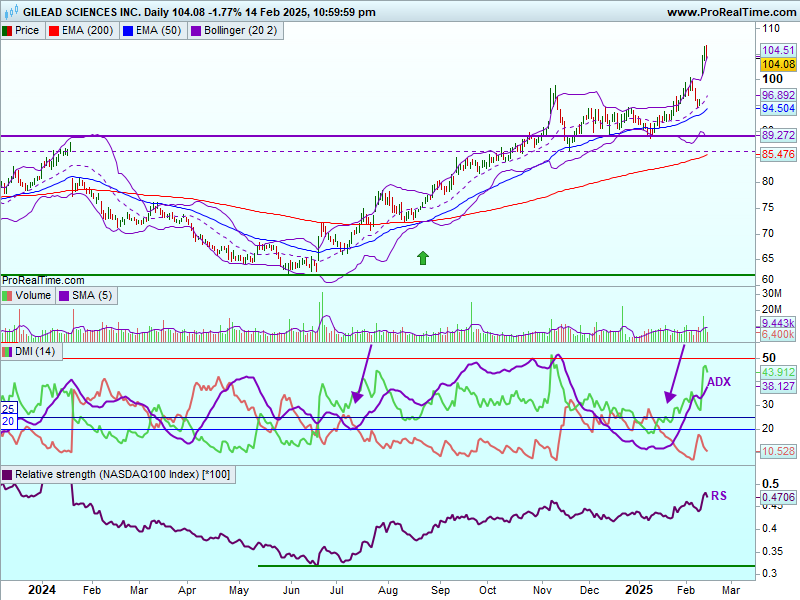Click the ProRealTime.com watermark below price chart
800x600 pixels.
click(43, 281)
